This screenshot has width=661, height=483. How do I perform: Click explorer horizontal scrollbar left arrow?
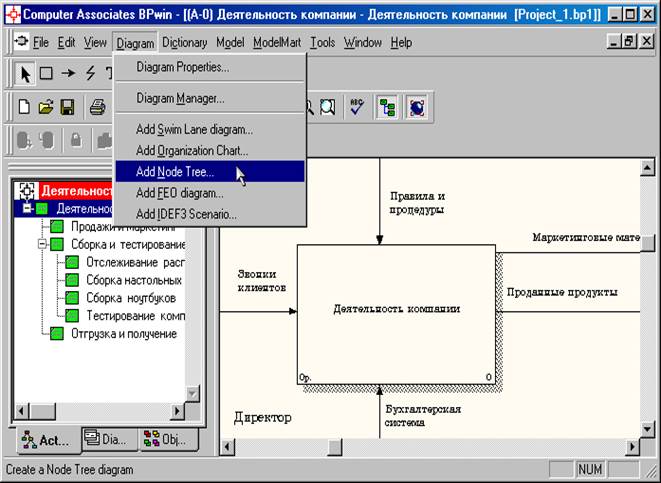click(x=22, y=411)
